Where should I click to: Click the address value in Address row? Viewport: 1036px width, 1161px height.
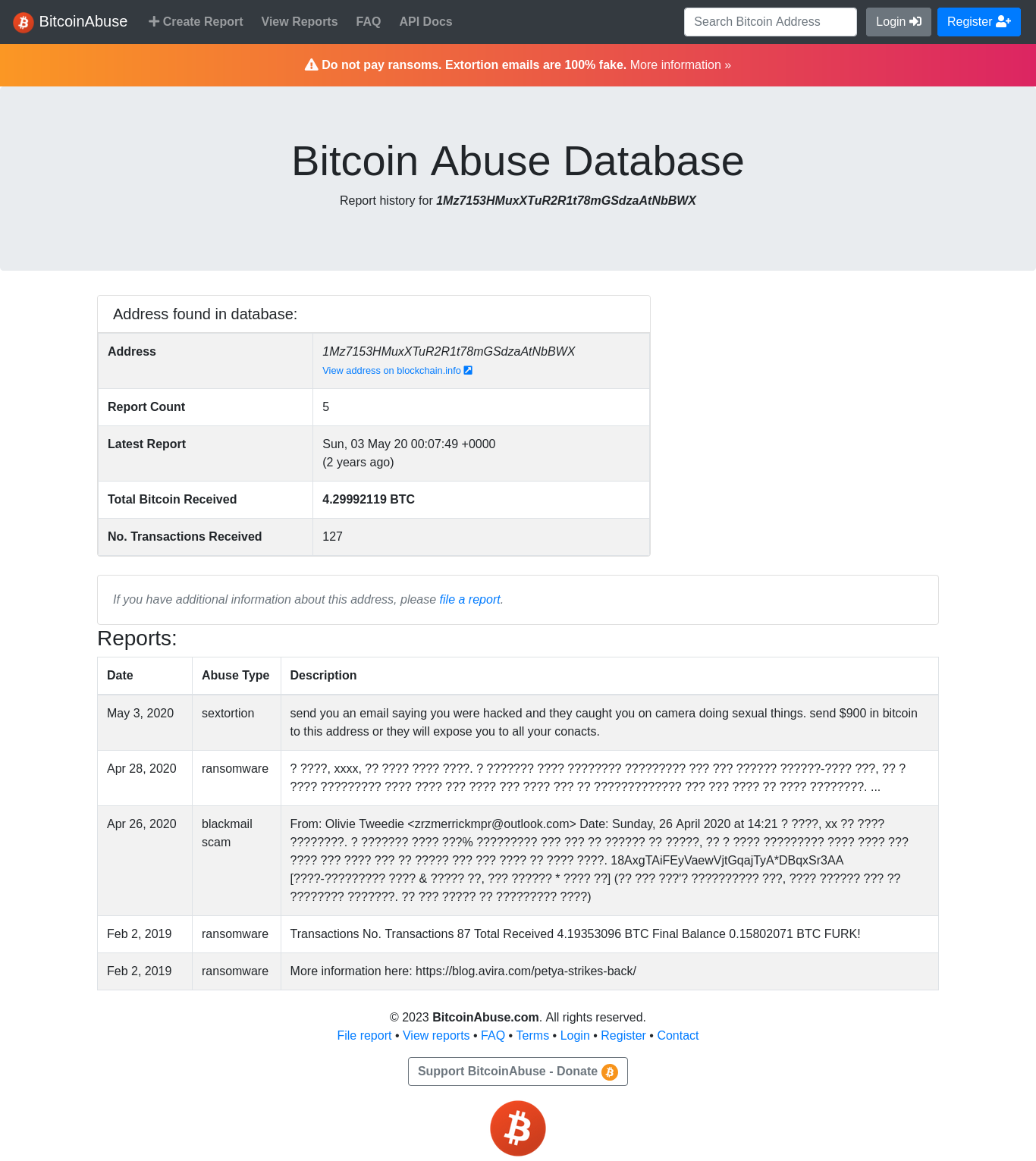[x=449, y=352]
